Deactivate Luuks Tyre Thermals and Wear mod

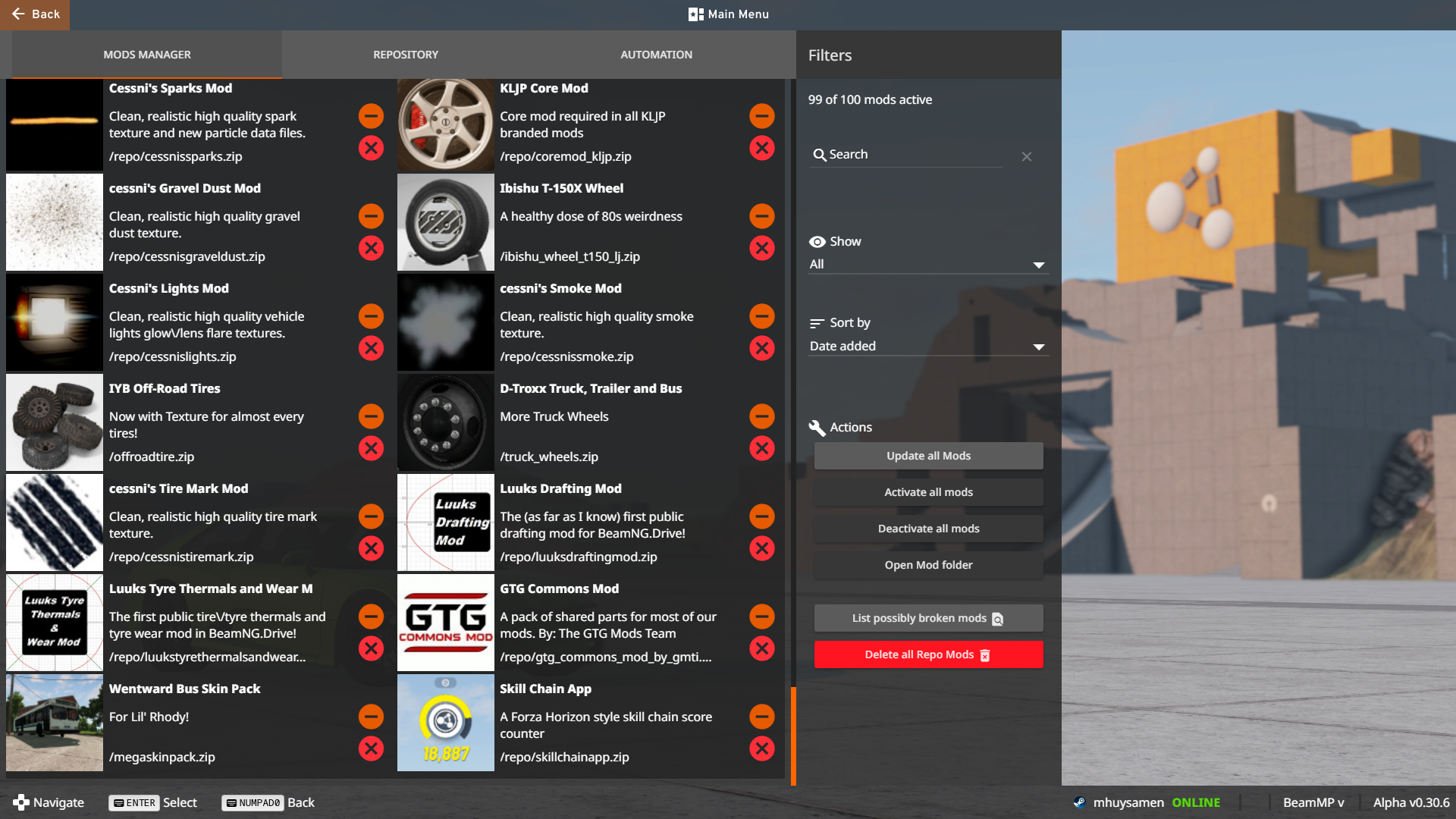coord(371,617)
